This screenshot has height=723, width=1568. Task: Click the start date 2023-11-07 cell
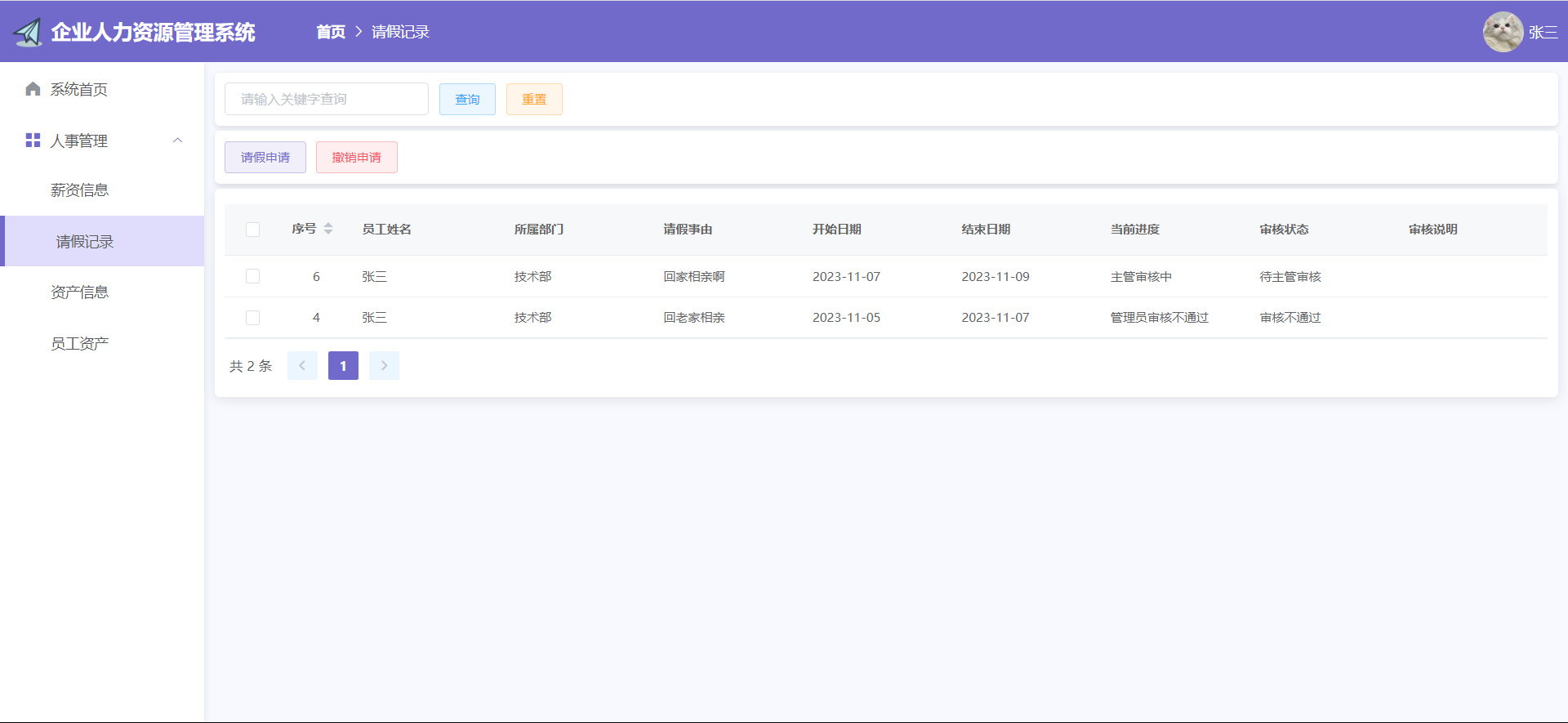tap(846, 277)
